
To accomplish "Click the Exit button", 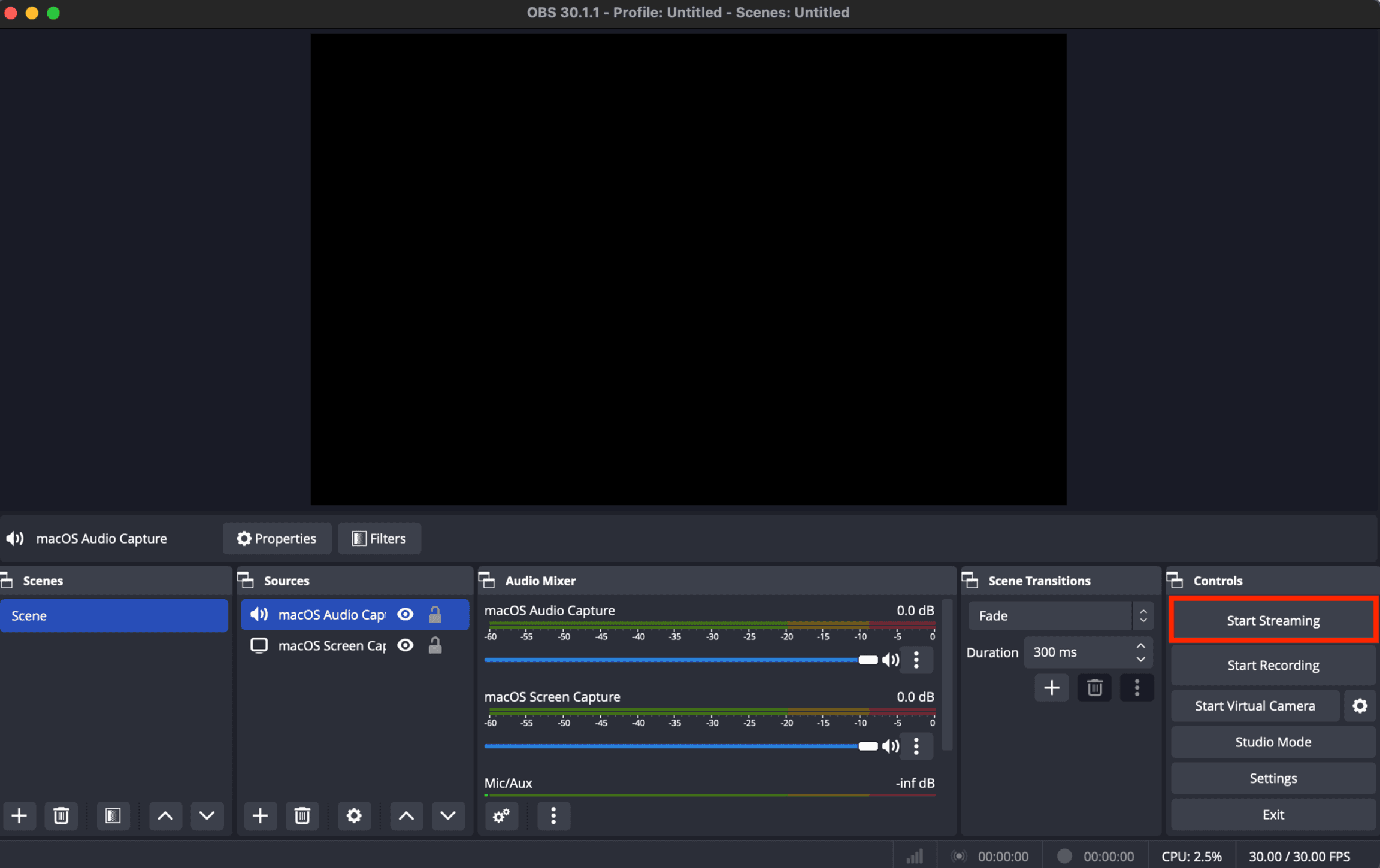I will (1273, 814).
